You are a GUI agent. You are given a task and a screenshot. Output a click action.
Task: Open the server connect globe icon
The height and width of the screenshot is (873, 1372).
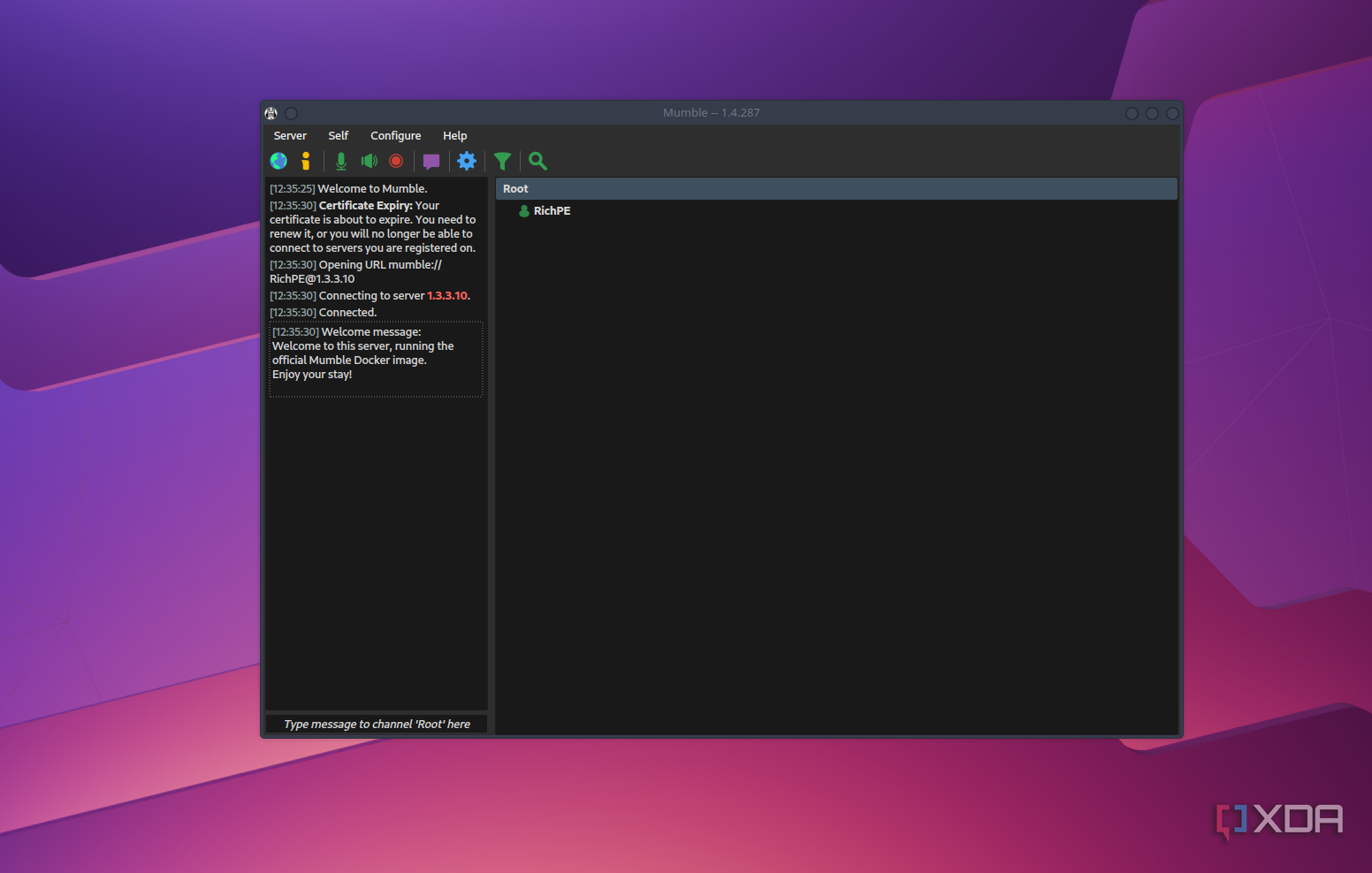click(278, 161)
